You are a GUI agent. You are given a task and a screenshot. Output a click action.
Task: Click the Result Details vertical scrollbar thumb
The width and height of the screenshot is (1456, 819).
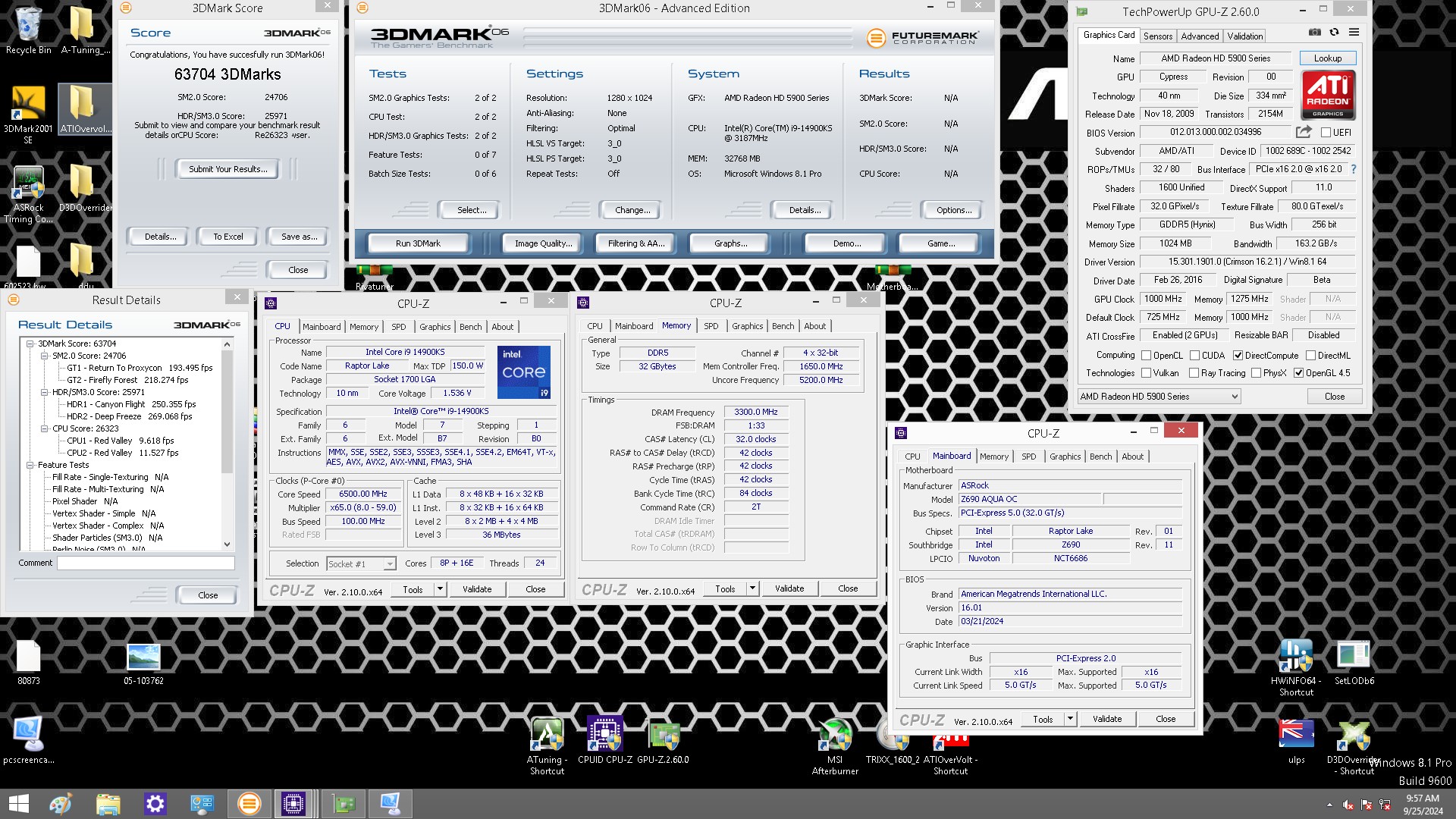(x=226, y=411)
